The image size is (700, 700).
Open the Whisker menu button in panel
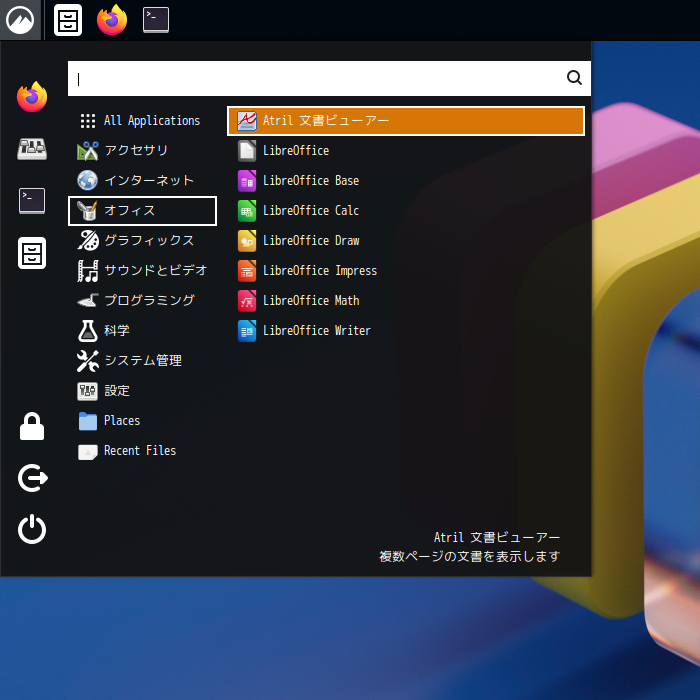click(20, 20)
